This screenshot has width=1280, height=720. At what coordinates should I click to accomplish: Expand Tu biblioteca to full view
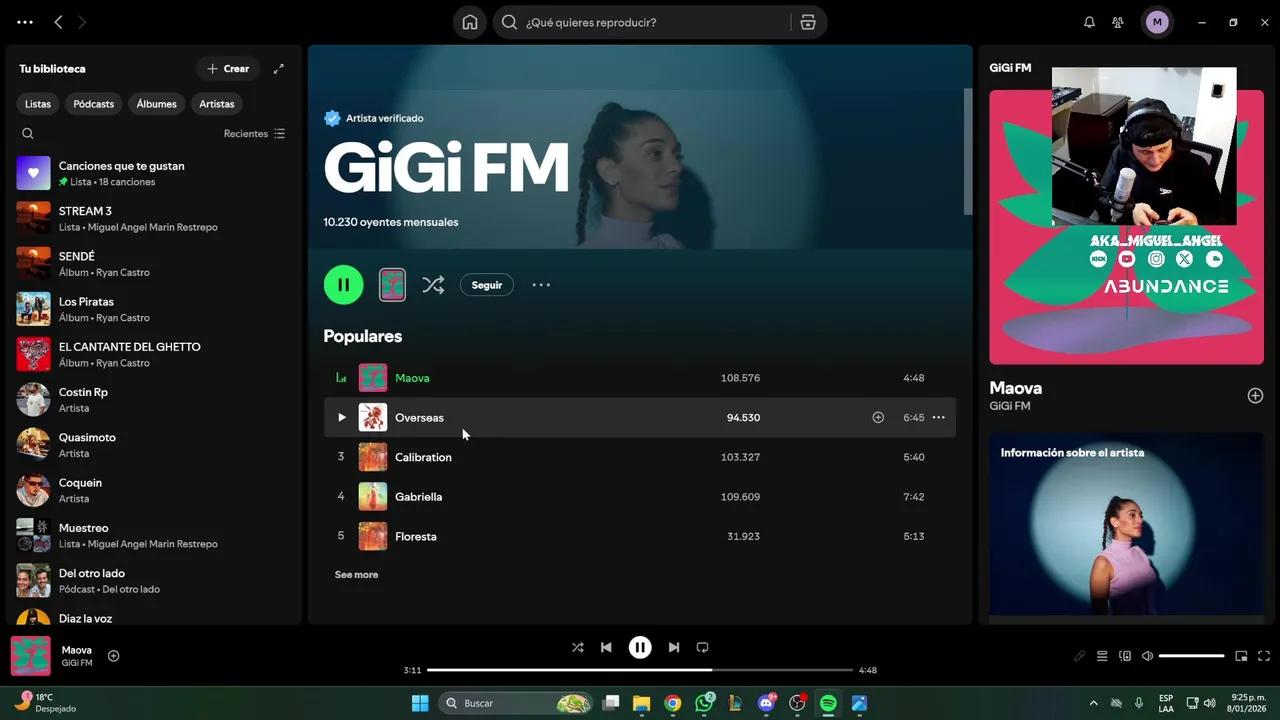pos(279,69)
